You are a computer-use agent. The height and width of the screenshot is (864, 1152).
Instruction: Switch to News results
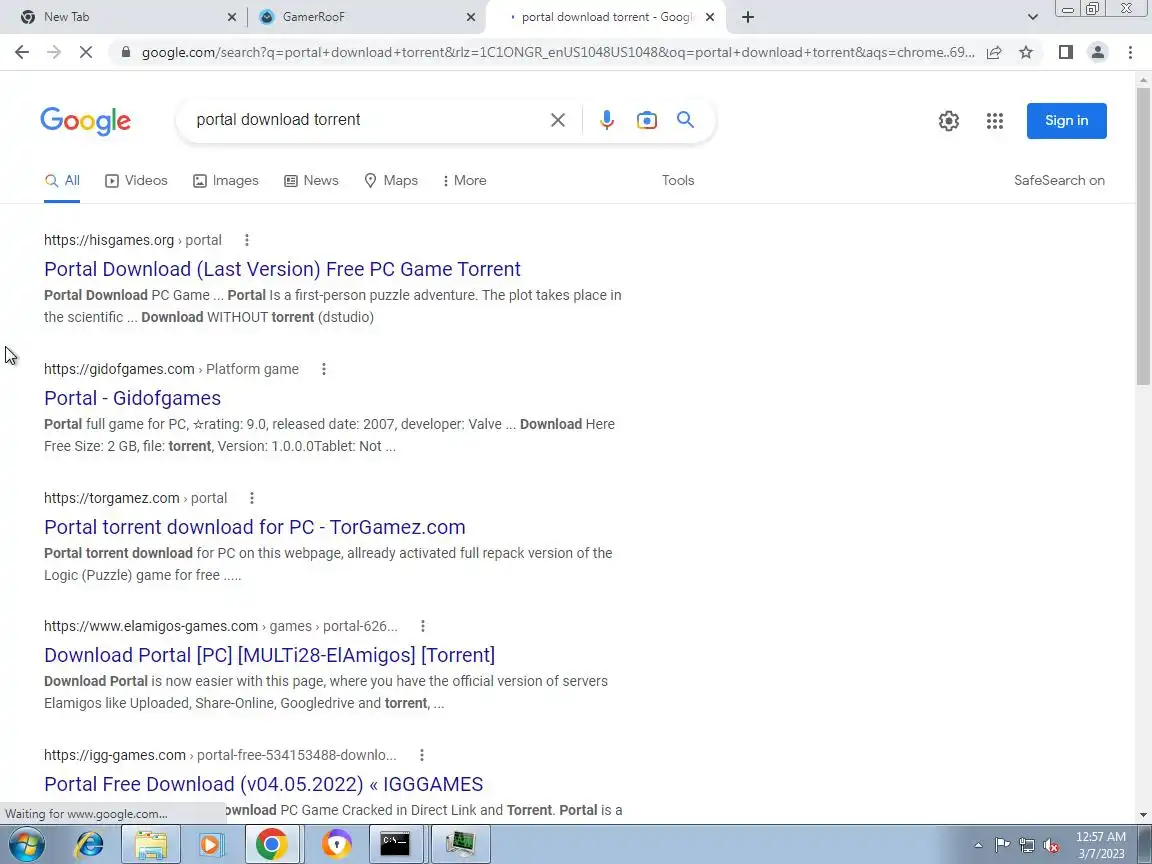312,181
